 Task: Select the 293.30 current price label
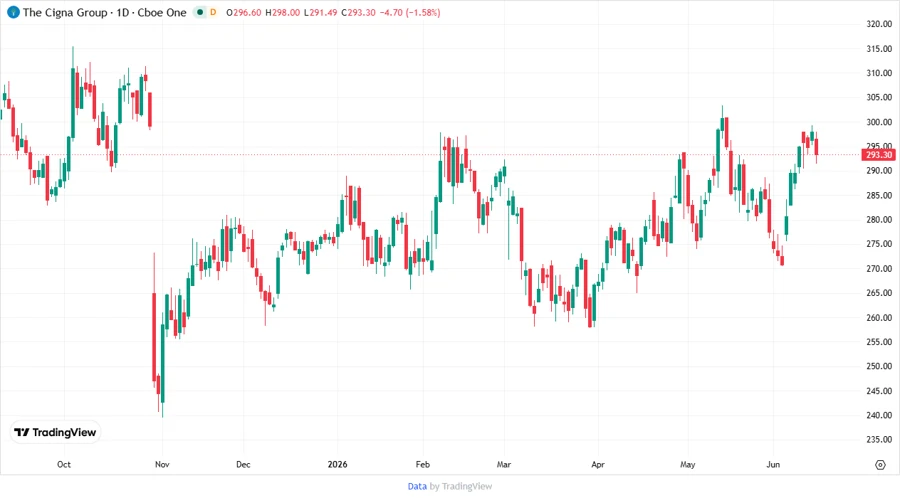click(x=879, y=155)
